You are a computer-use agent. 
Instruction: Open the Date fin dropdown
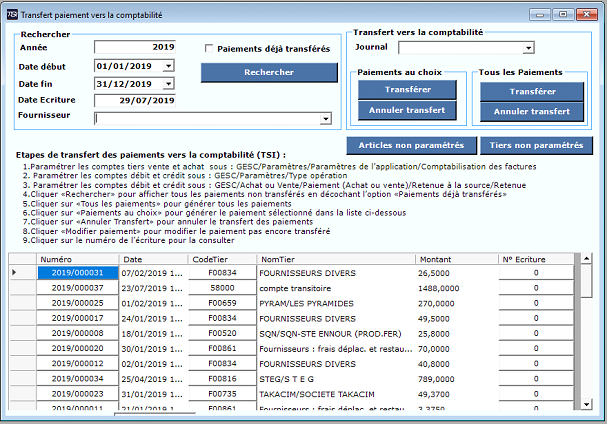(x=168, y=83)
